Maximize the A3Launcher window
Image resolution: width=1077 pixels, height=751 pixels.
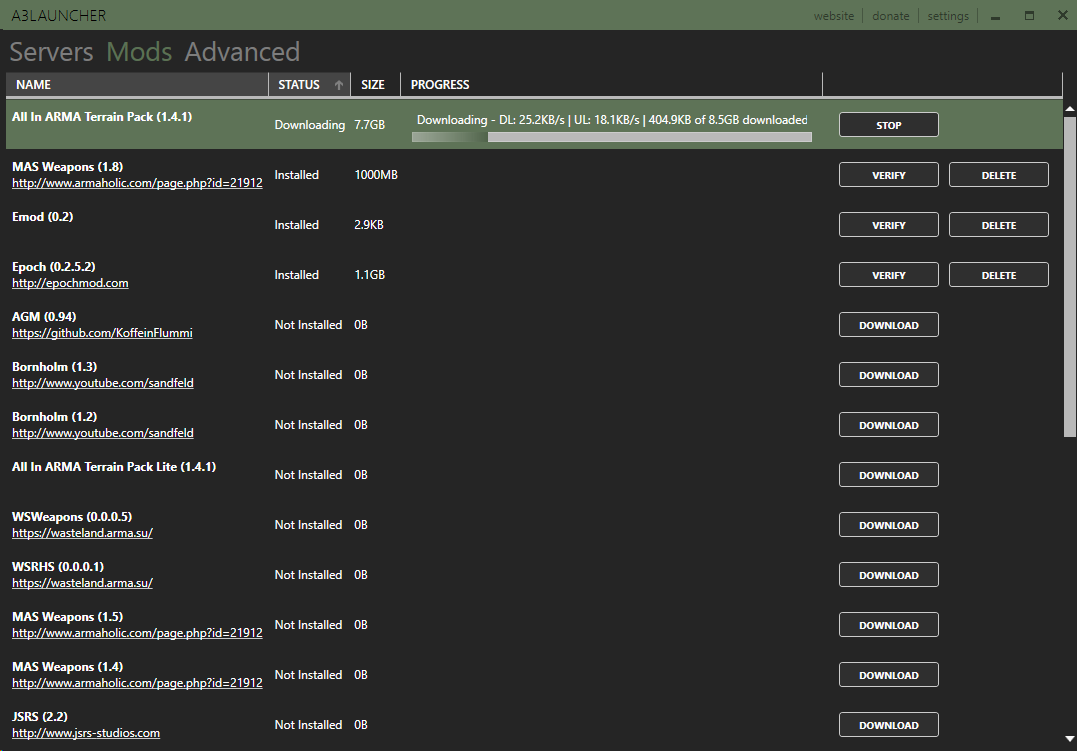[x=1029, y=16]
